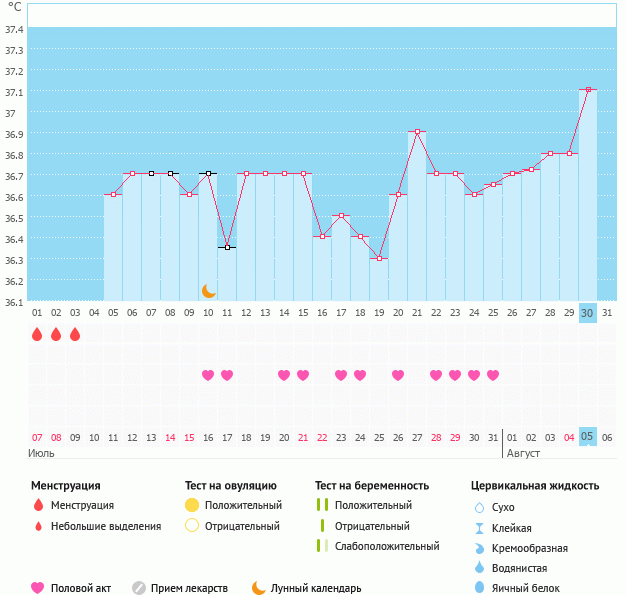
Task: Select the highlighted cycle day 05 cell
Action: (588, 437)
